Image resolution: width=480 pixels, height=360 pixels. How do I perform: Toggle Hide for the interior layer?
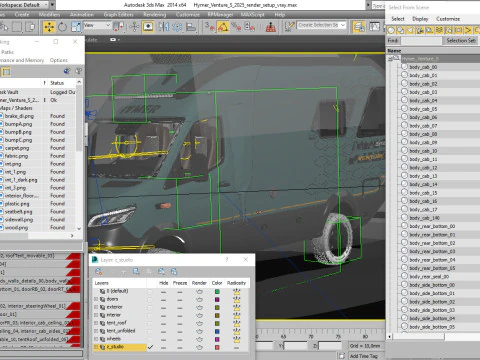coord(163,315)
